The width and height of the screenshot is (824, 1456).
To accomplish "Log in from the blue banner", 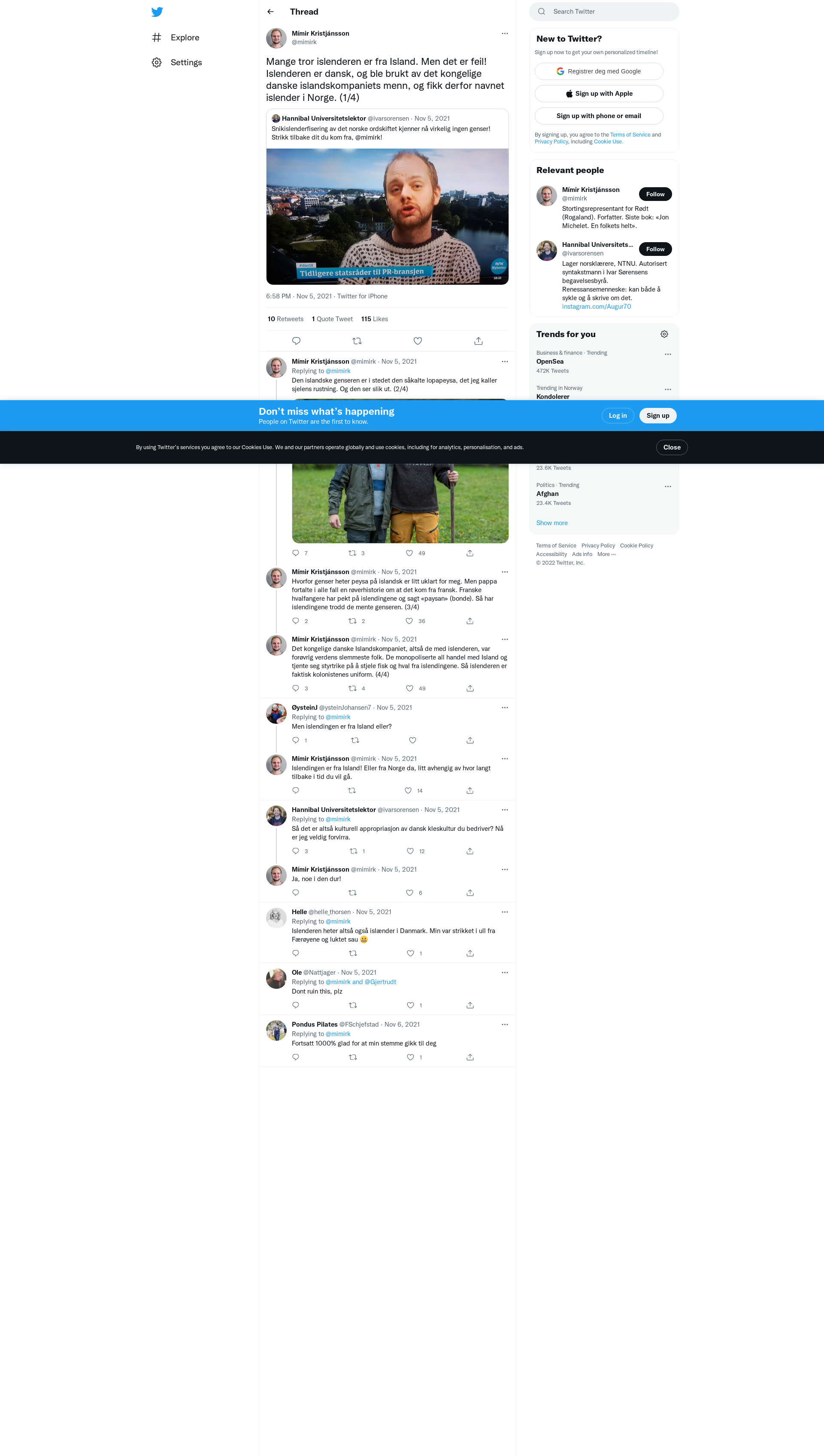I will click(618, 416).
